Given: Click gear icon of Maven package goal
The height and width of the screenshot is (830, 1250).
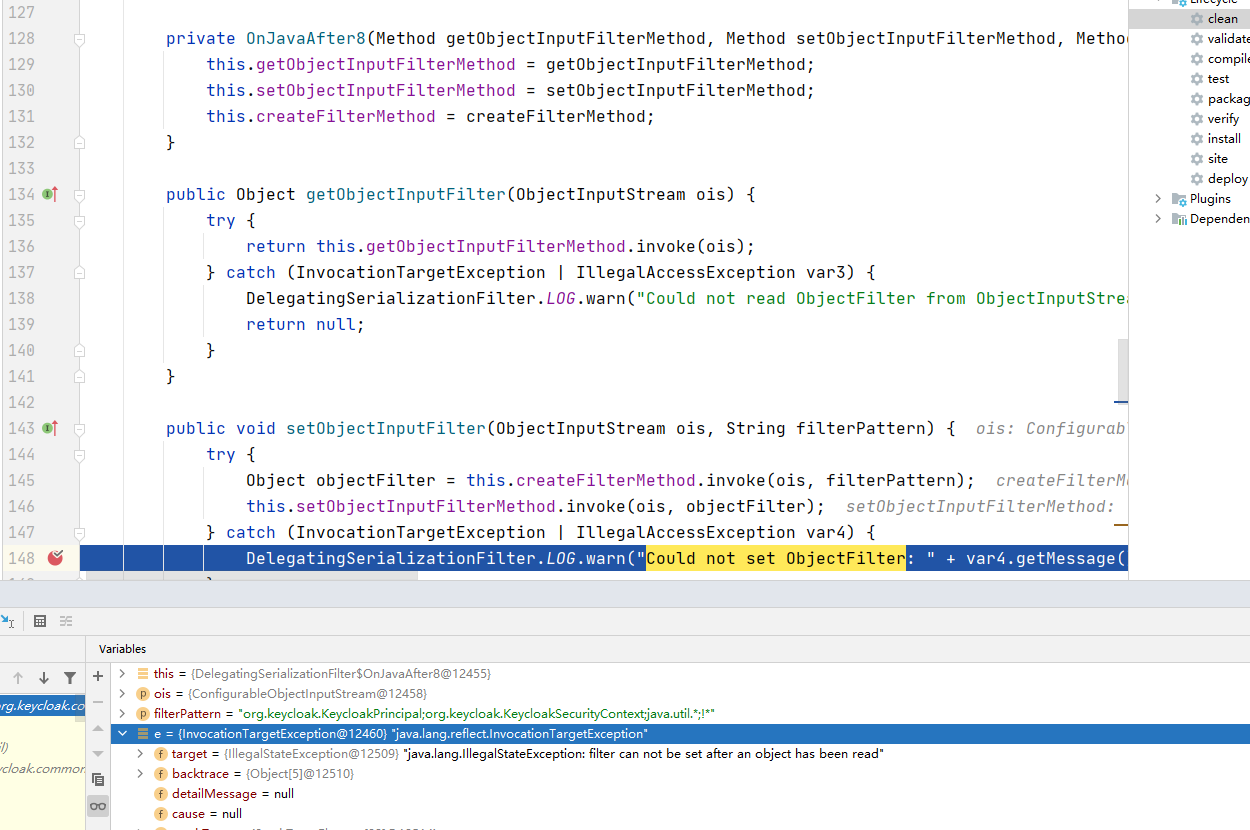Looking at the screenshot, I should (1198, 98).
